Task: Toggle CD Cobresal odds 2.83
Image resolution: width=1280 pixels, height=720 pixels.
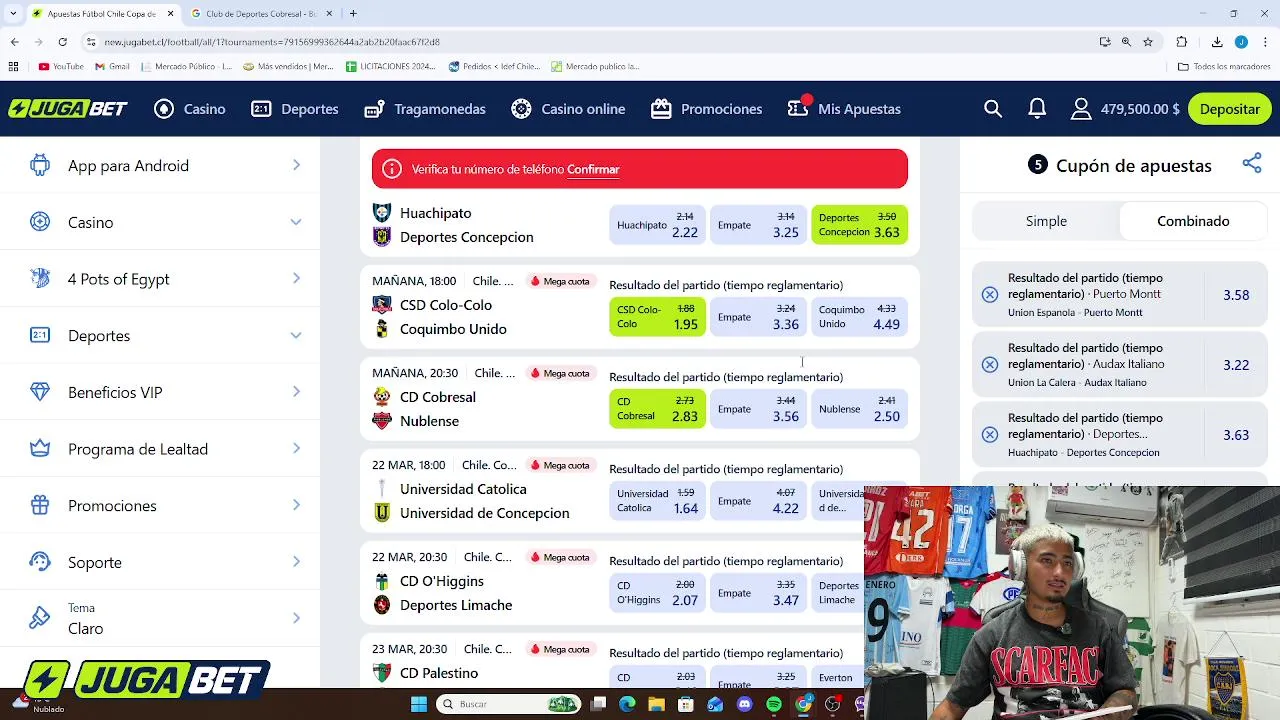Action: (x=657, y=409)
